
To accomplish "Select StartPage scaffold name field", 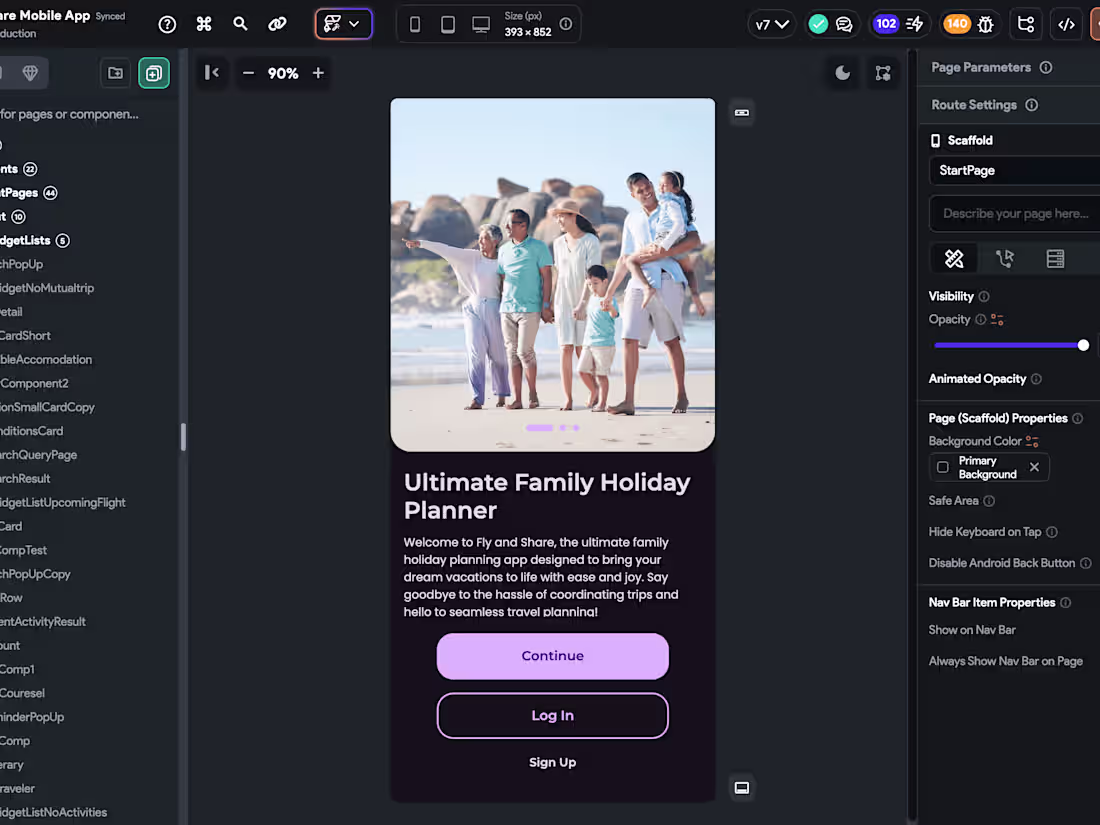I will 1013,170.
